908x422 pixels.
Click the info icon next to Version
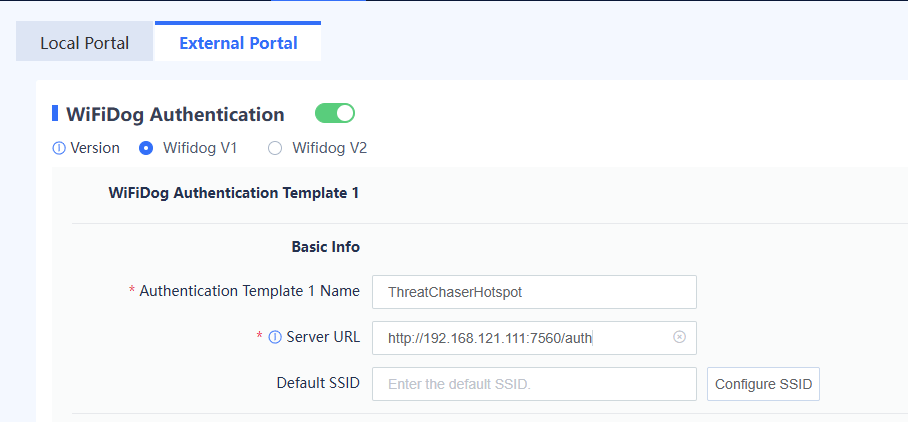(59, 148)
